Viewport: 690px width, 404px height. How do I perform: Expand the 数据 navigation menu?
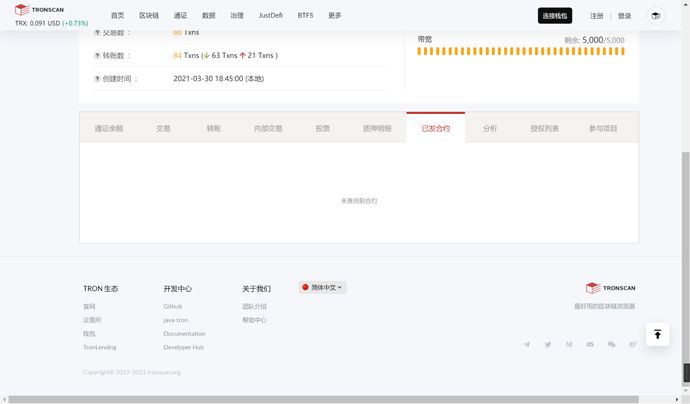209,15
